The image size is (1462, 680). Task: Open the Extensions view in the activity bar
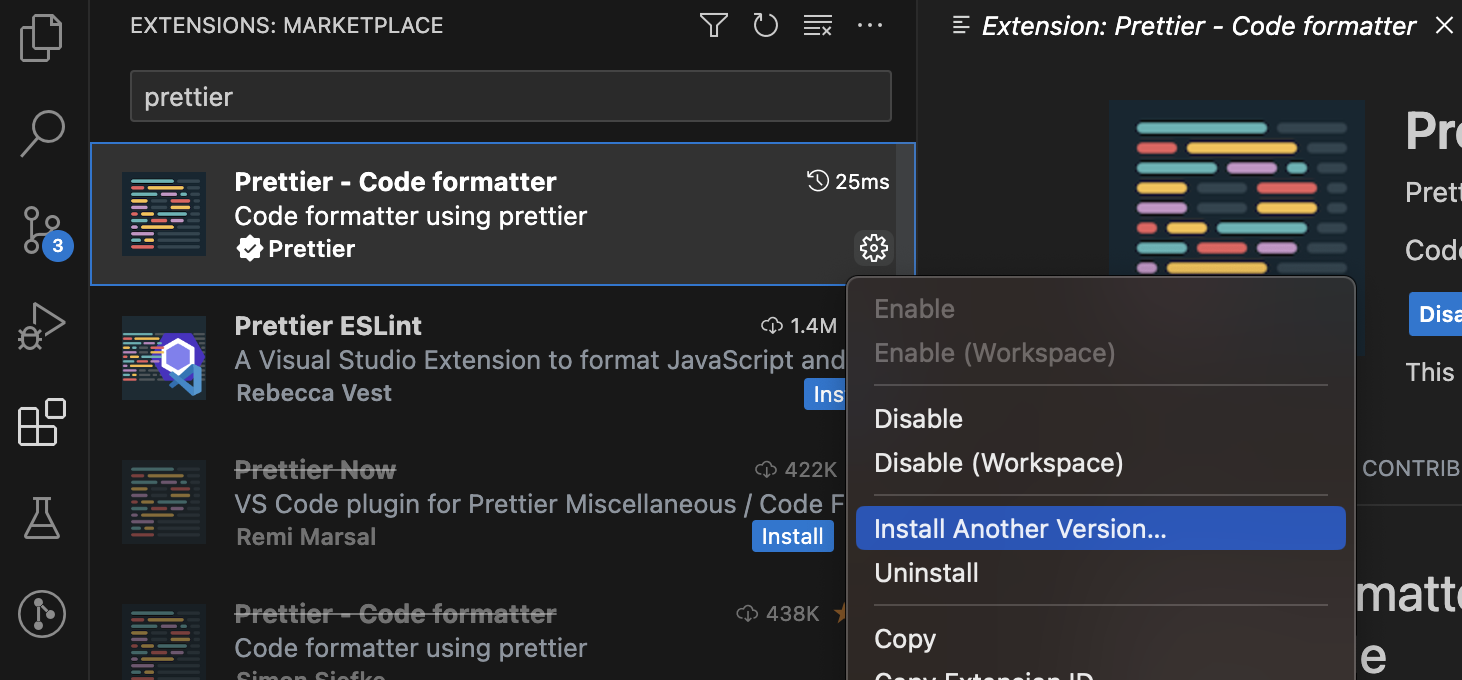[x=40, y=422]
